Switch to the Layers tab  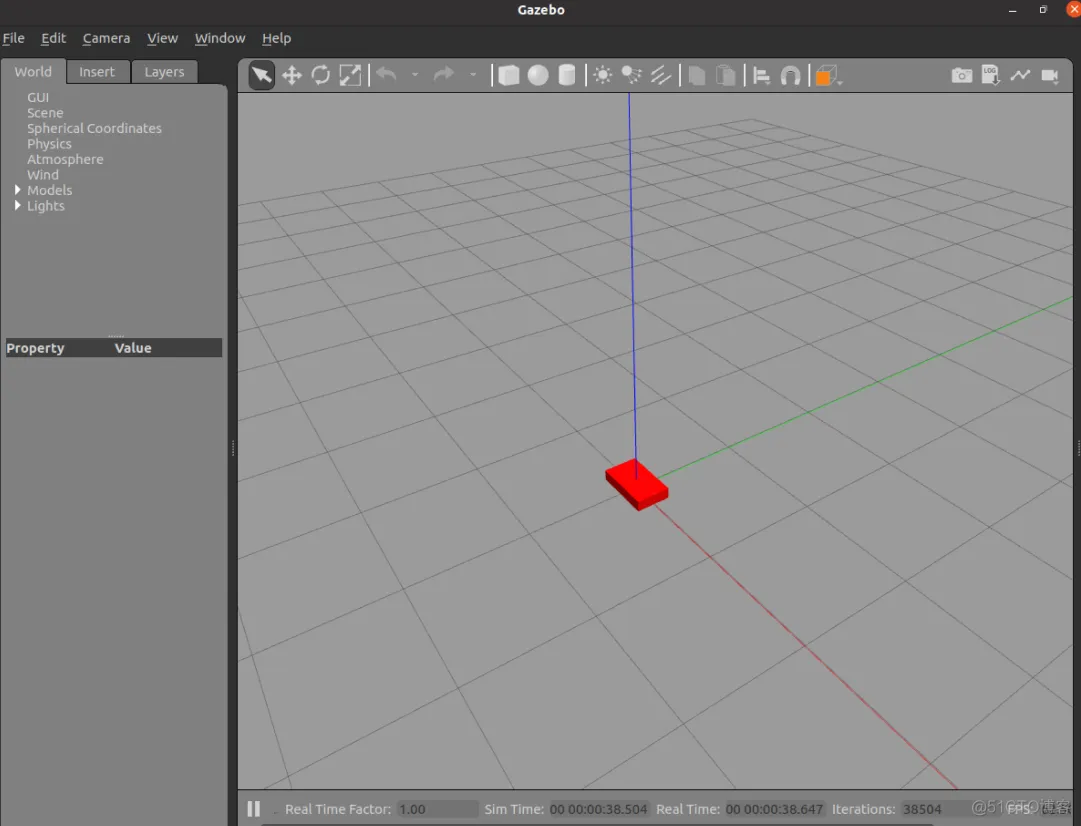tap(164, 72)
